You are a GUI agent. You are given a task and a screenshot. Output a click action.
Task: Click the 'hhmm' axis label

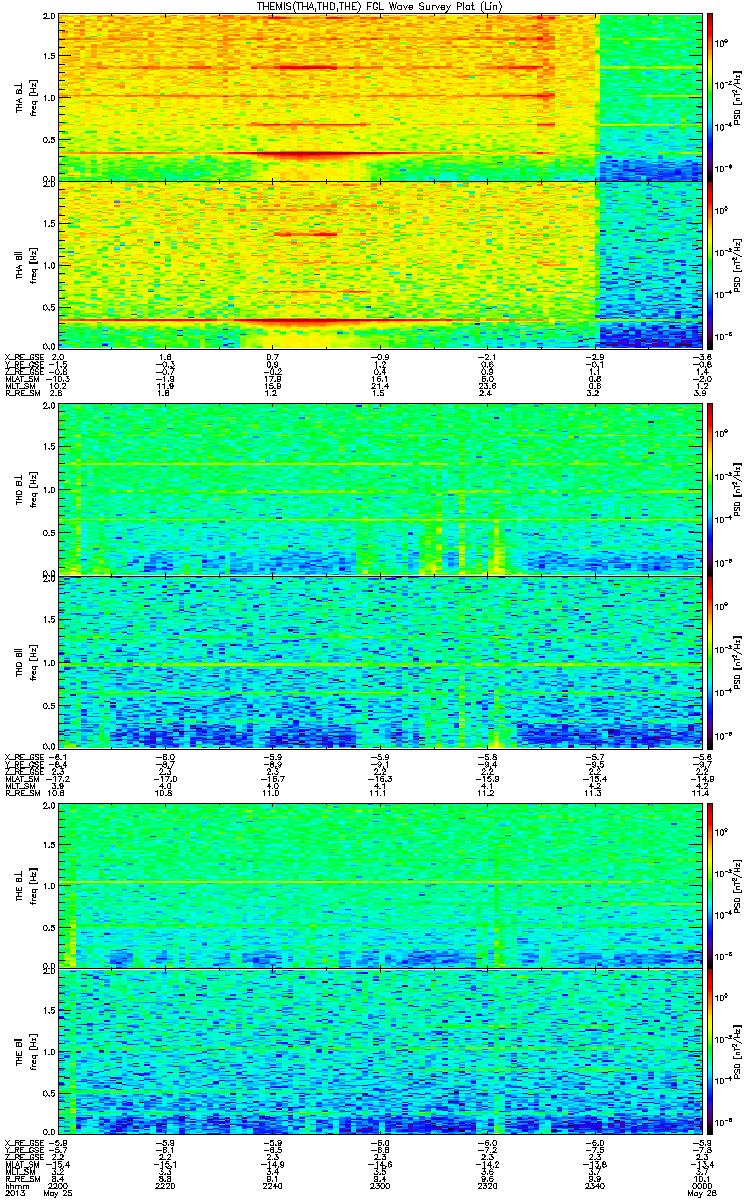pos(16,1185)
